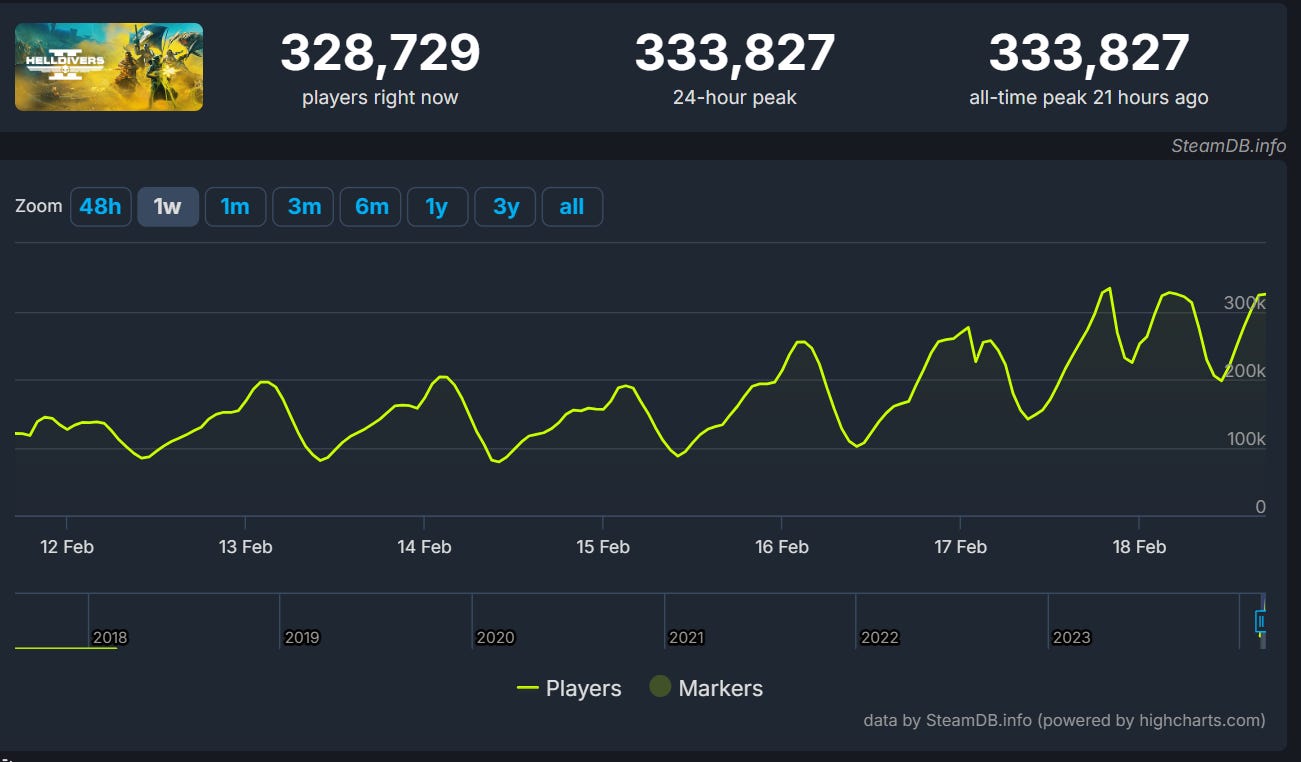Click the chart peak near 18 Feb
This screenshot has height=762, width=1301.
[x=1108, y=290]
